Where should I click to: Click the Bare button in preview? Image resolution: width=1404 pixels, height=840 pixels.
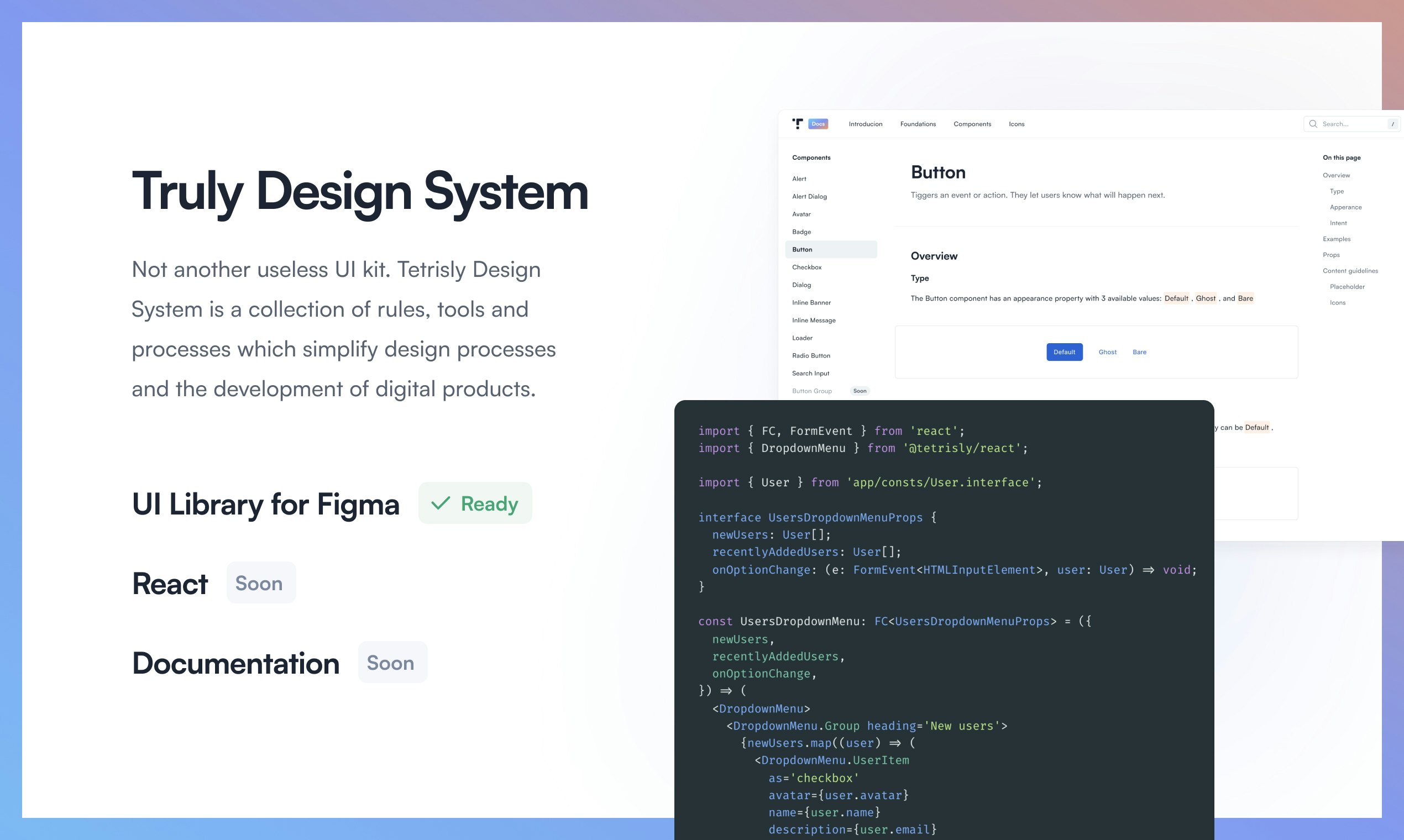[x=1139, y=352]
